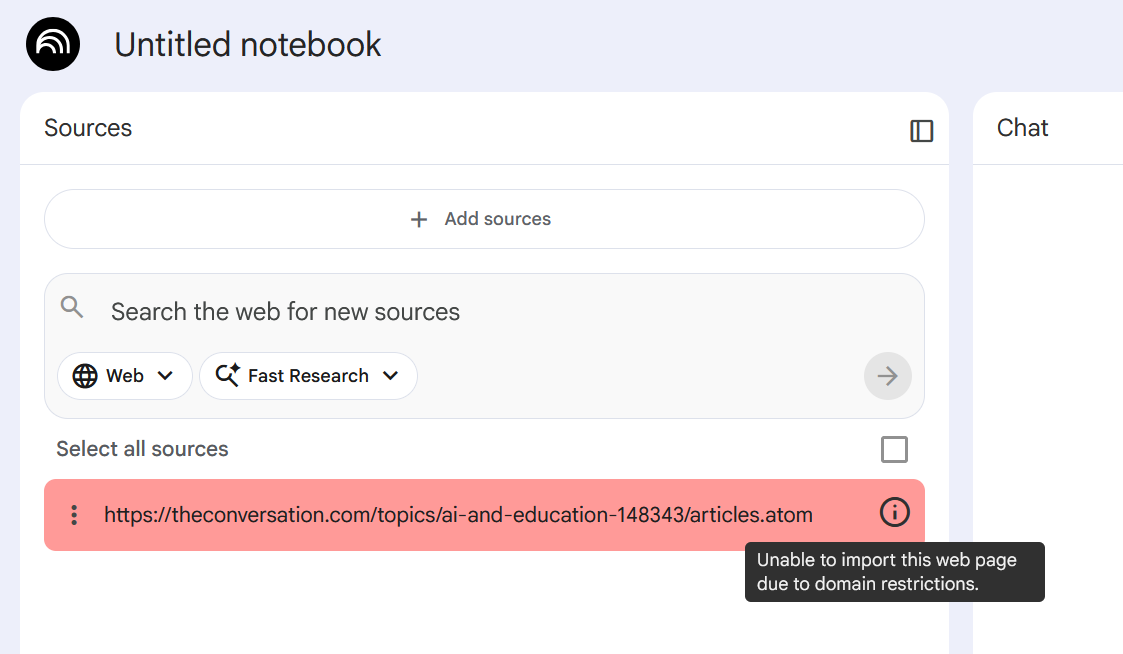
Task: Open the three-dot menu on the failed source
Action: pos(73,514)
